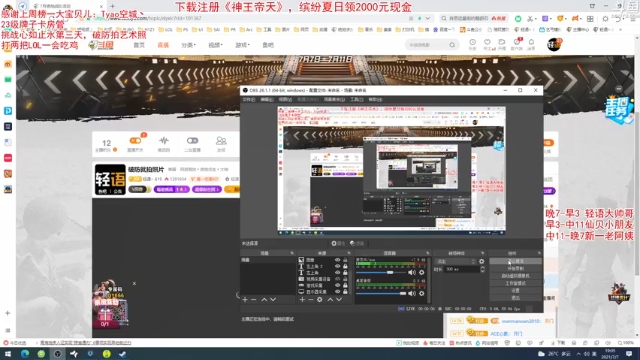Enable Studio Mode in OBS Controls
Viewport: 640px width, 360px height.
[x=516, y=283]
